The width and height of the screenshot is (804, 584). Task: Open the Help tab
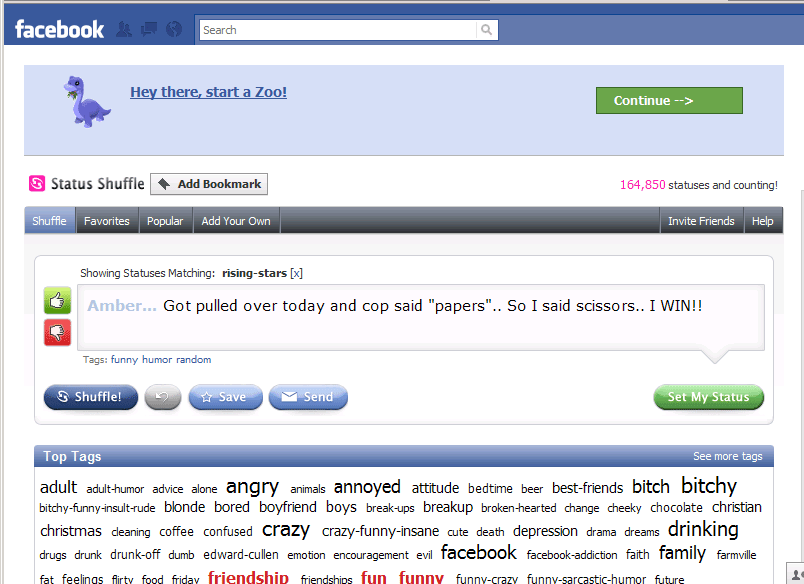[762, 221]
